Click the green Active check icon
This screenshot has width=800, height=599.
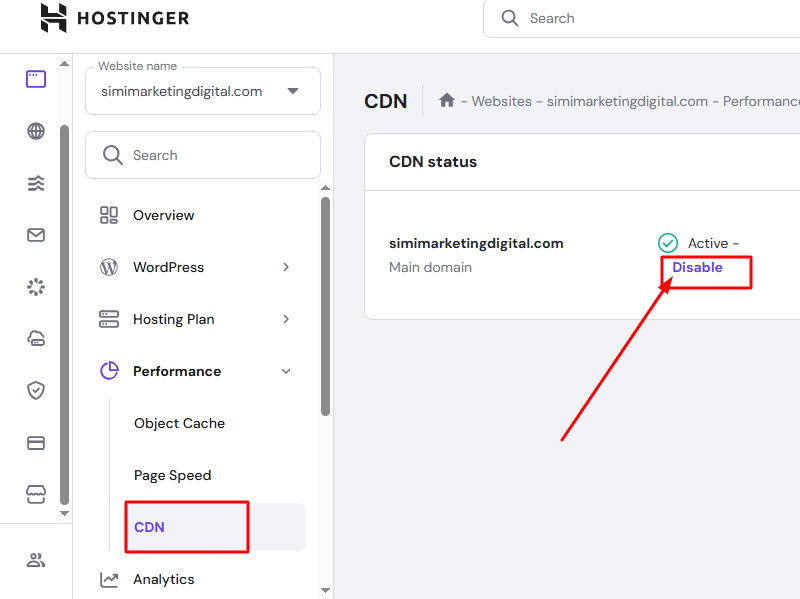pyautogui.click(x=667, y=243)
